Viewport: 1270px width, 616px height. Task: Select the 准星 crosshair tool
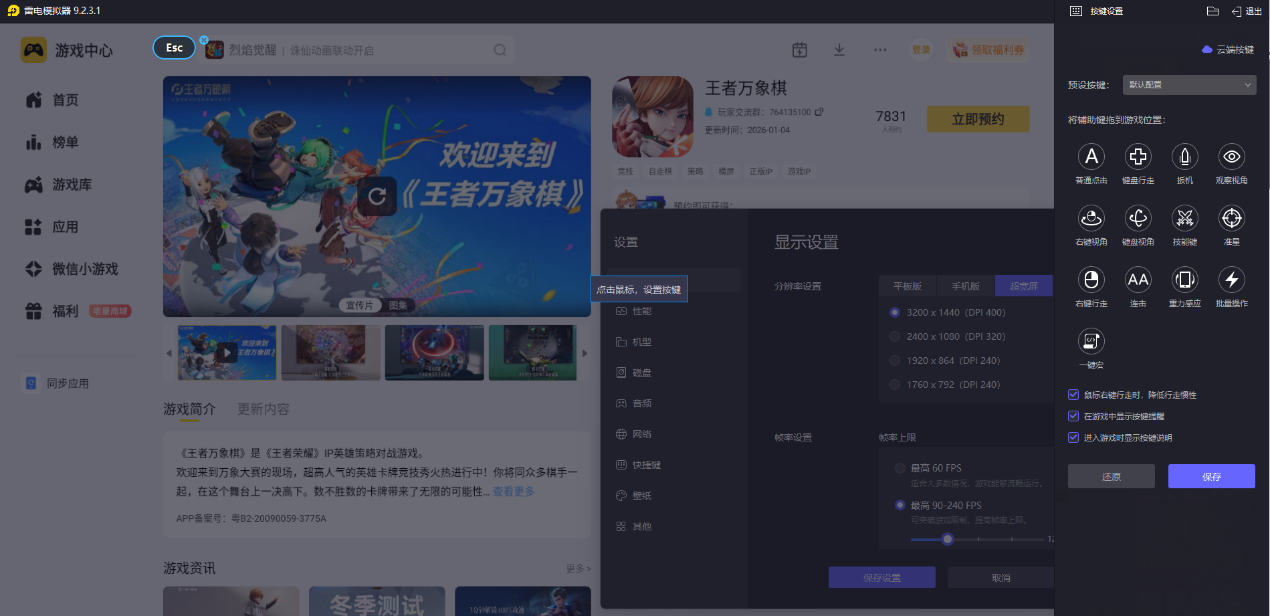click(x=1231, y=217)
